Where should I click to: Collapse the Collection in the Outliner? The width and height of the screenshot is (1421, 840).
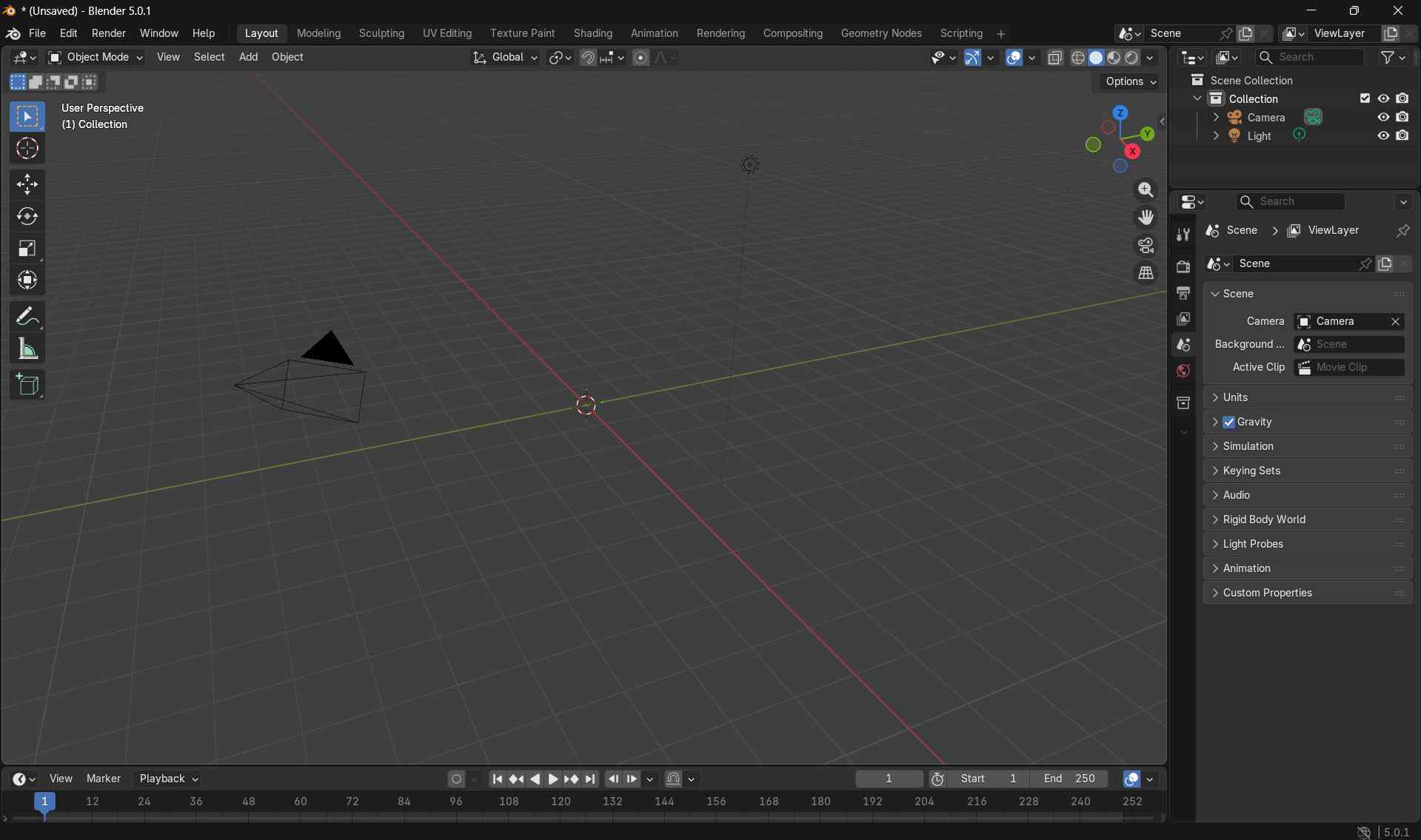click(x=1197, y=98)
